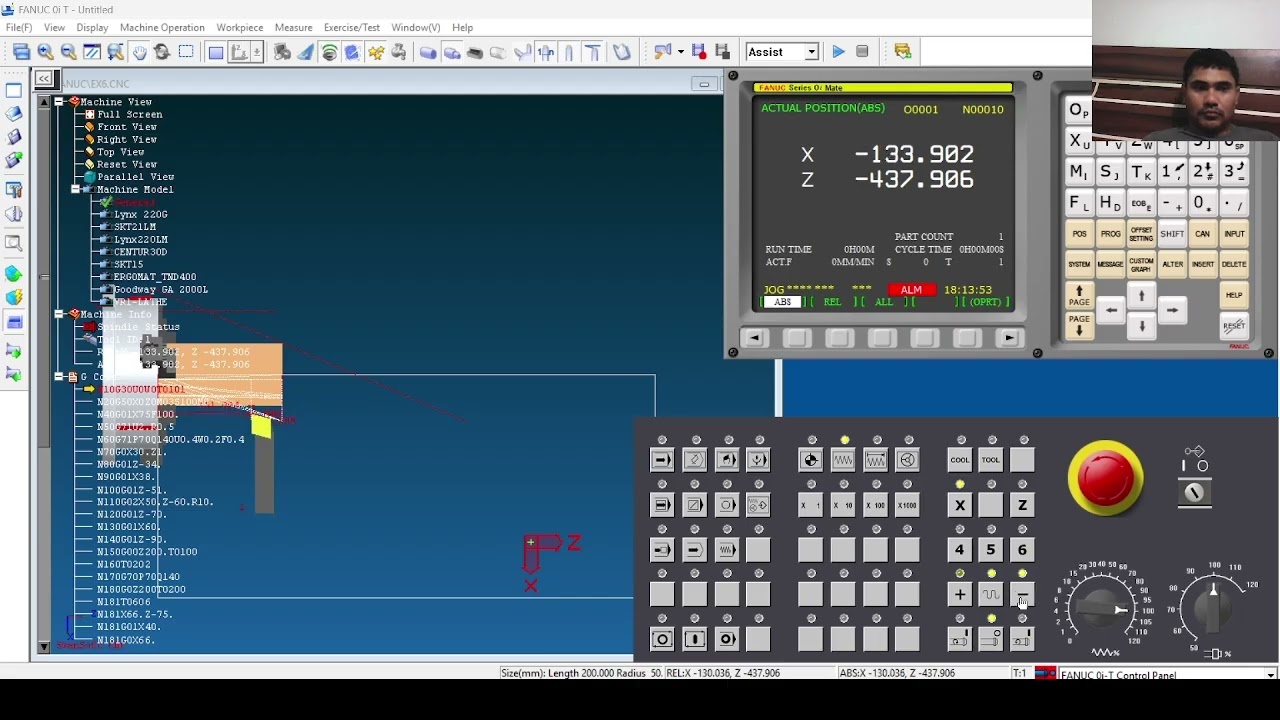Select the pan hand tool
The height and width of the screenshot is (720, 1280).
coord(139,52)
